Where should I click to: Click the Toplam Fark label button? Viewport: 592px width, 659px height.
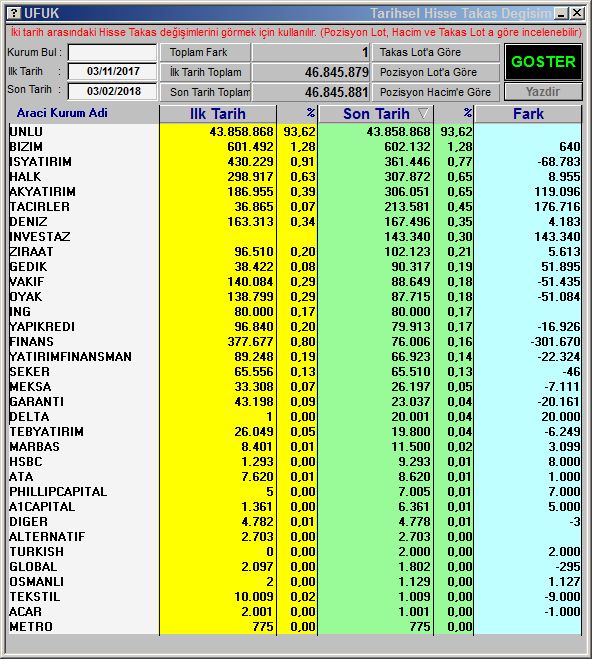pyautogui.click(x=205, y=52)
